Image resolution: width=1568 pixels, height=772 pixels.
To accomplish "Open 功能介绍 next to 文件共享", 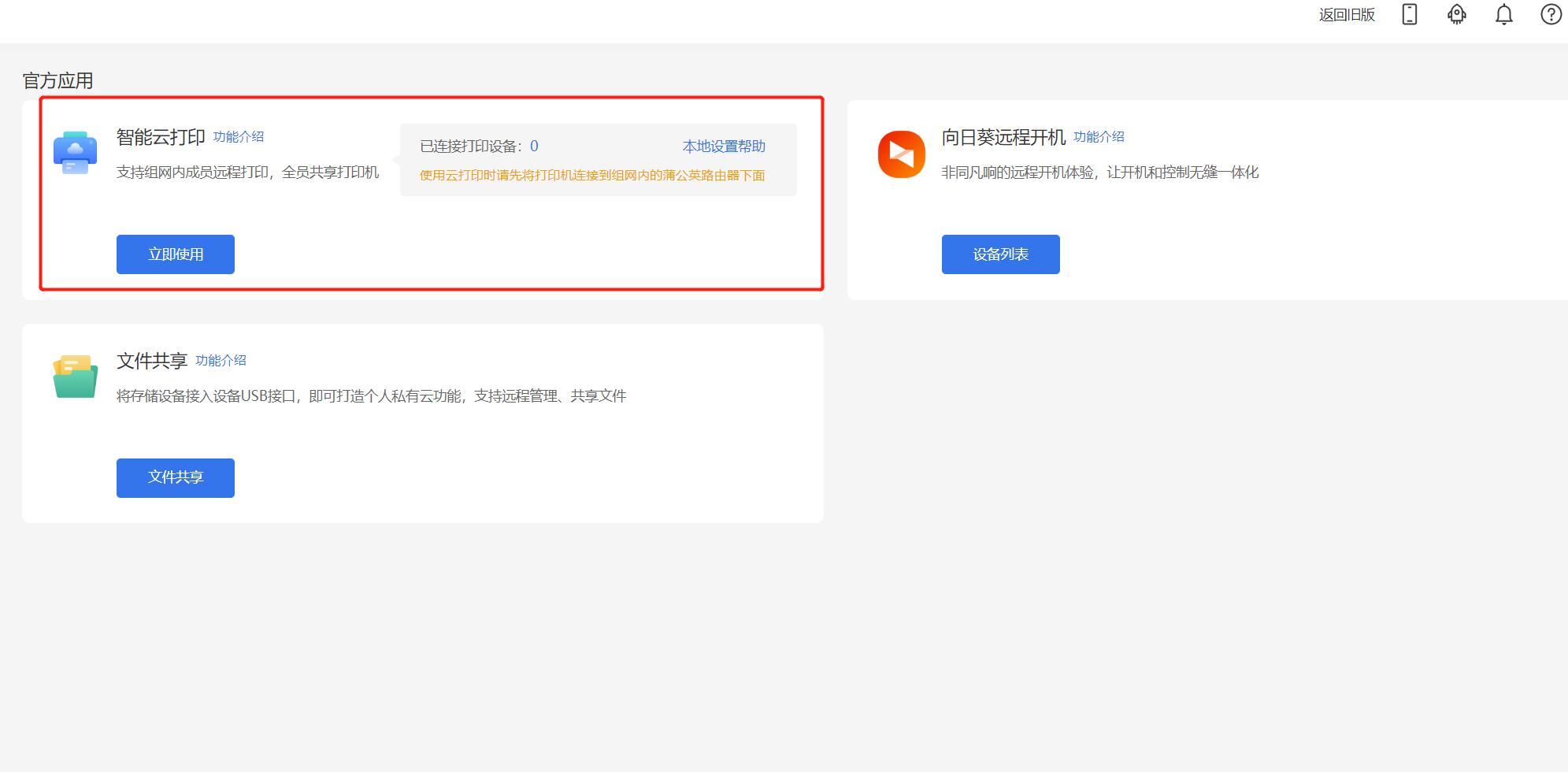I will point(220,360).
